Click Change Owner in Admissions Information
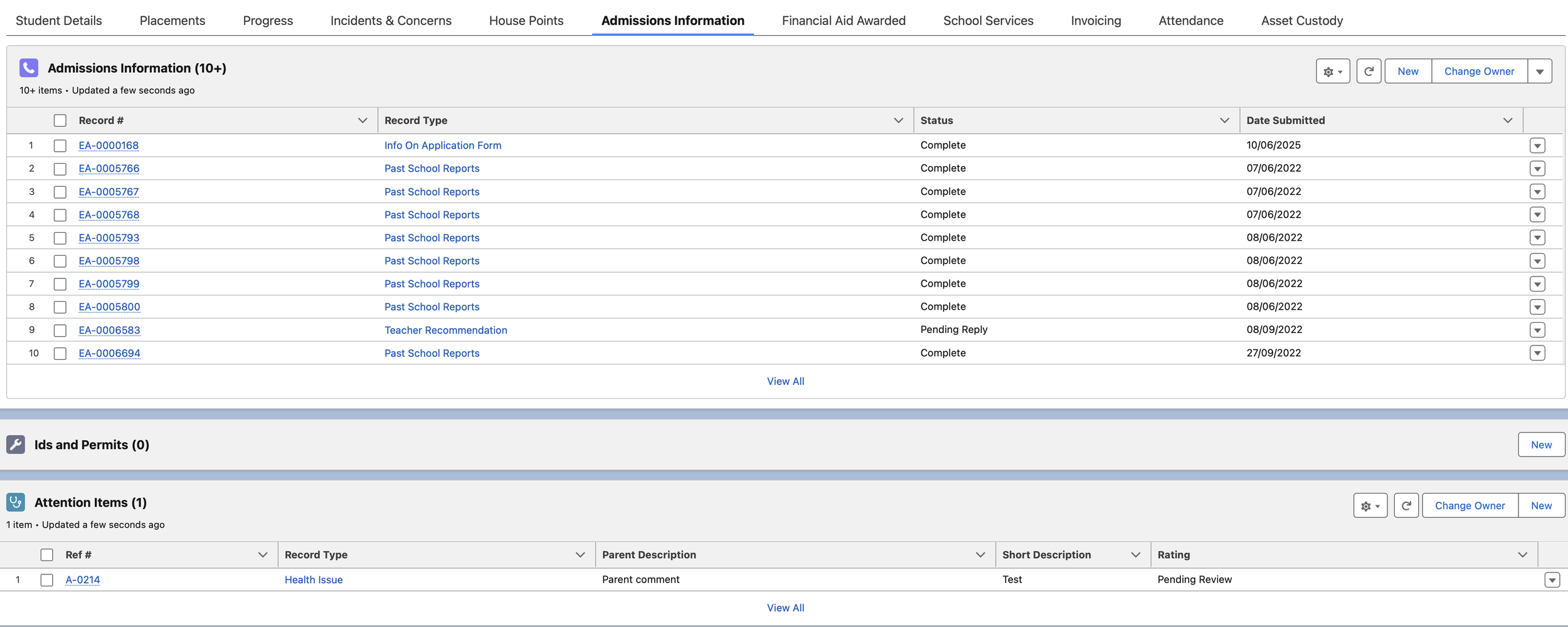1568x627 pixels. tap(1479, 71)
